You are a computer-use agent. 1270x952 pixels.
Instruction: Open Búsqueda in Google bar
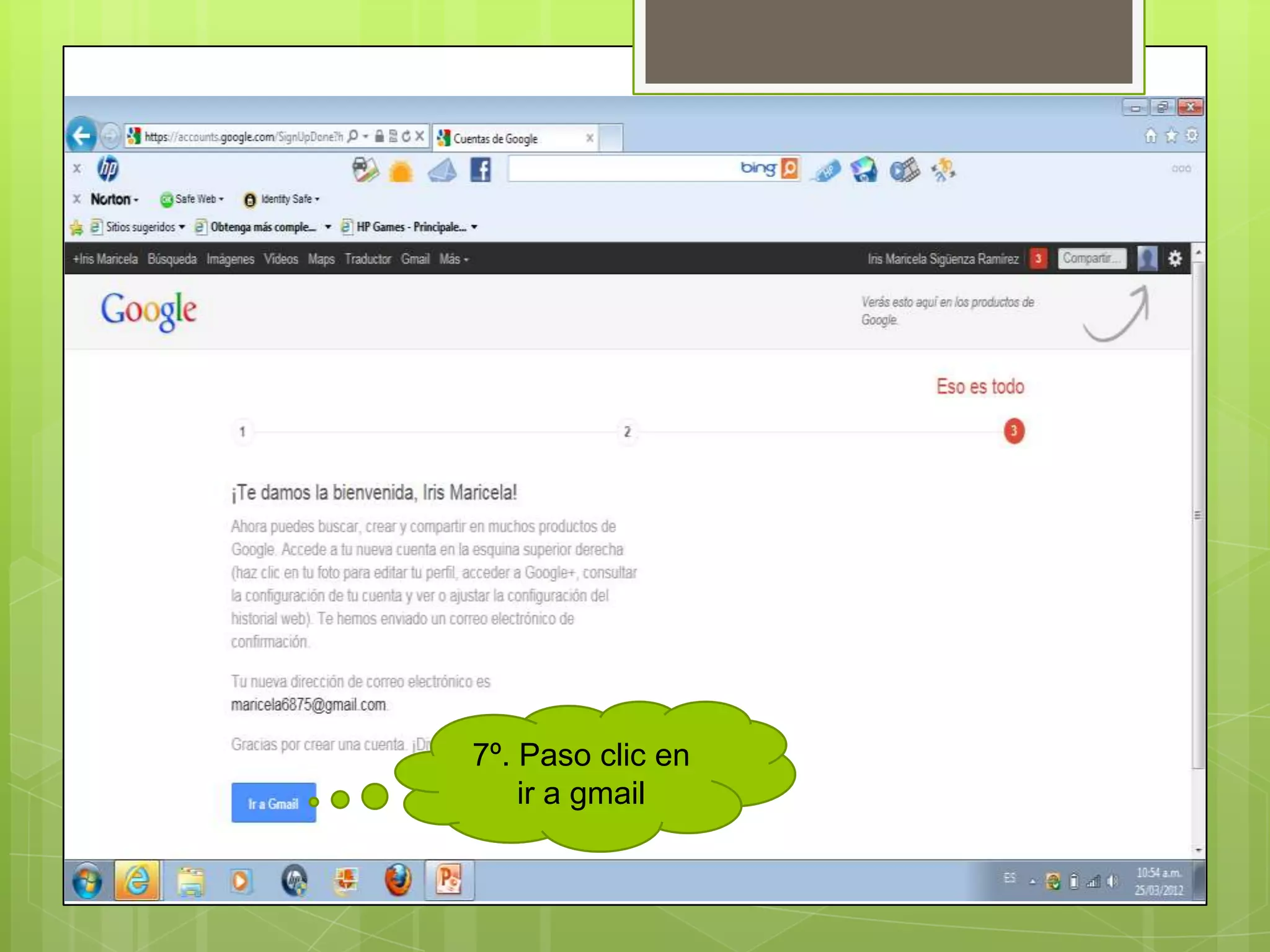click(172, 259)
